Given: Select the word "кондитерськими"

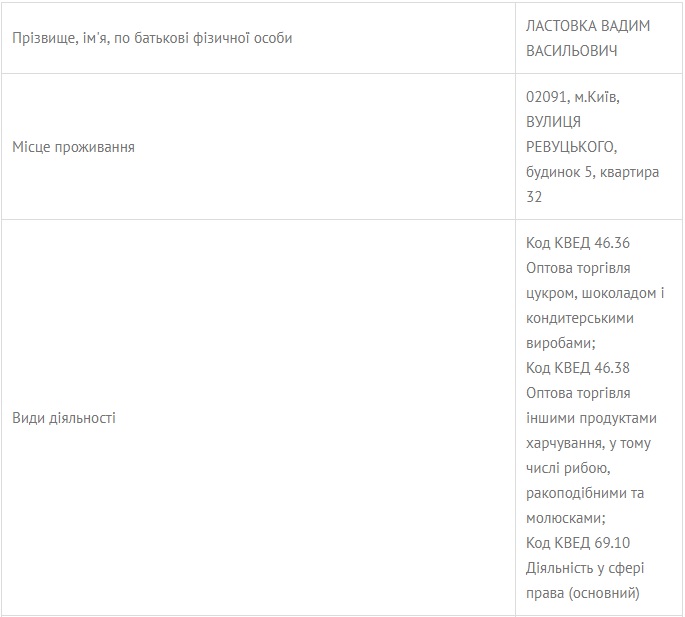Looking at the screenshot, I should coord(580,318).
